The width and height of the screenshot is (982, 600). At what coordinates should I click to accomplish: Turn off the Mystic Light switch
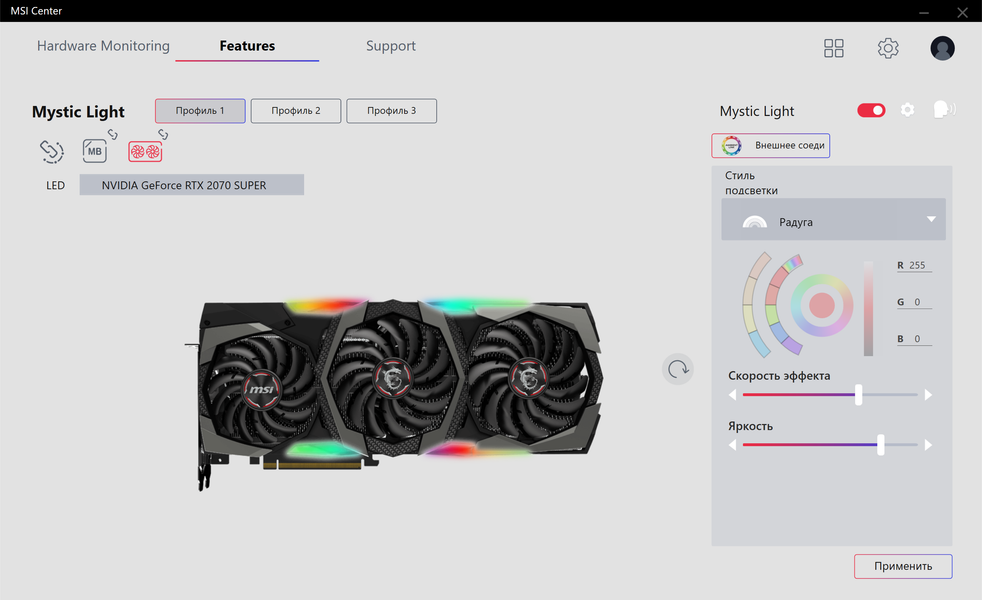pyautogui.click(x=871, y=110)
